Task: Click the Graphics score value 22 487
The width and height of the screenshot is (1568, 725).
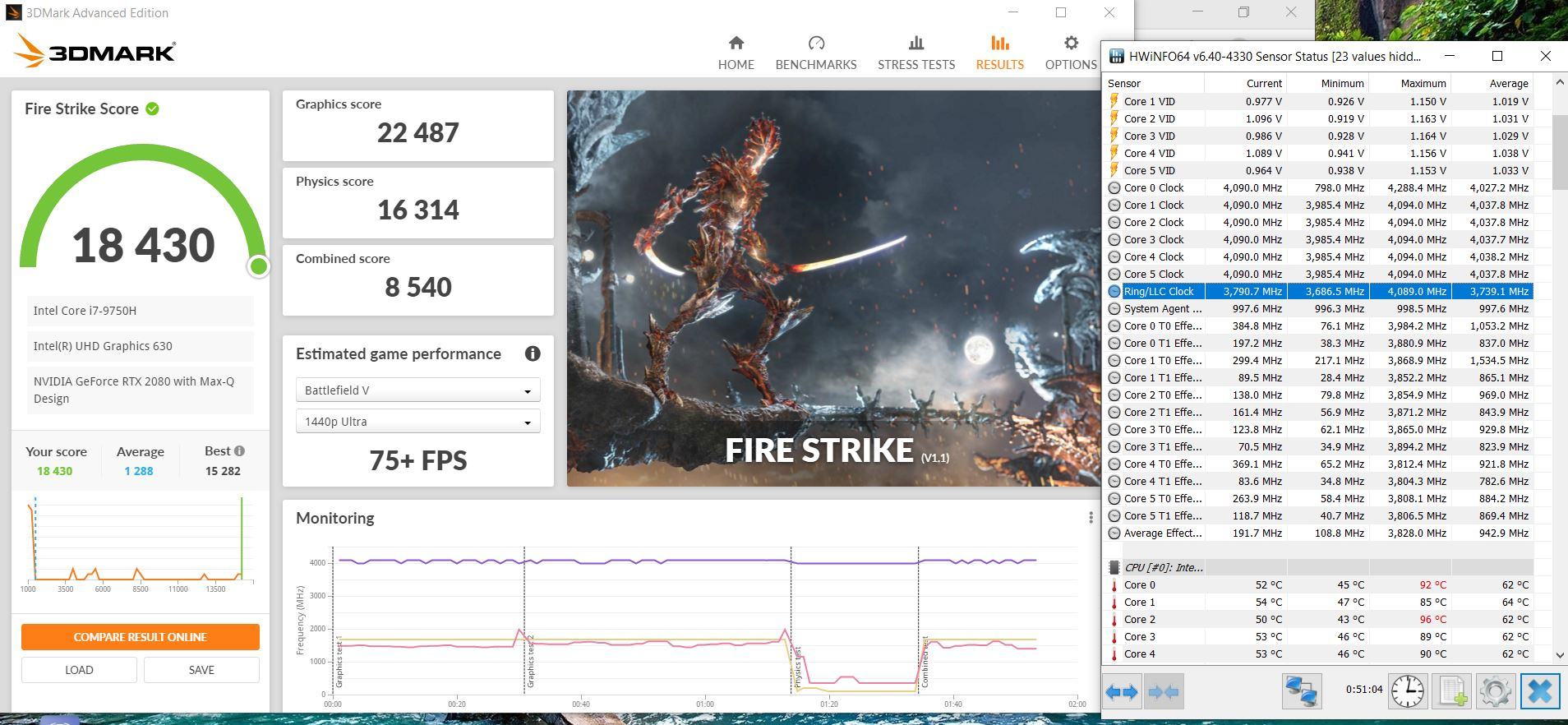Action: (x=418, y=132)
